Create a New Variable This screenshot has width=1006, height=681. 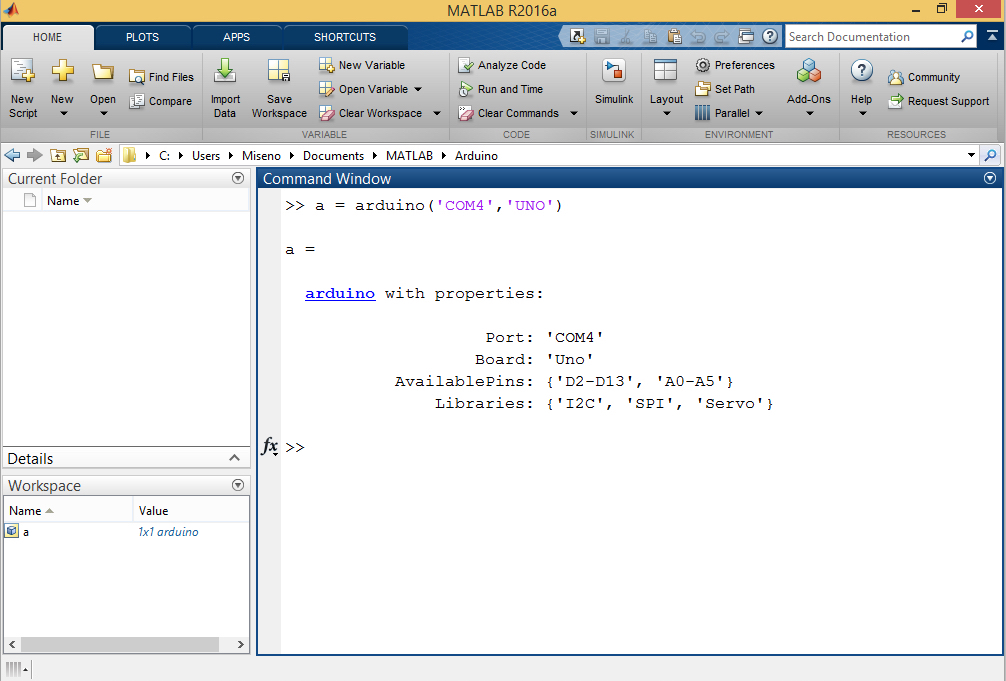click(x=362, y=65)
